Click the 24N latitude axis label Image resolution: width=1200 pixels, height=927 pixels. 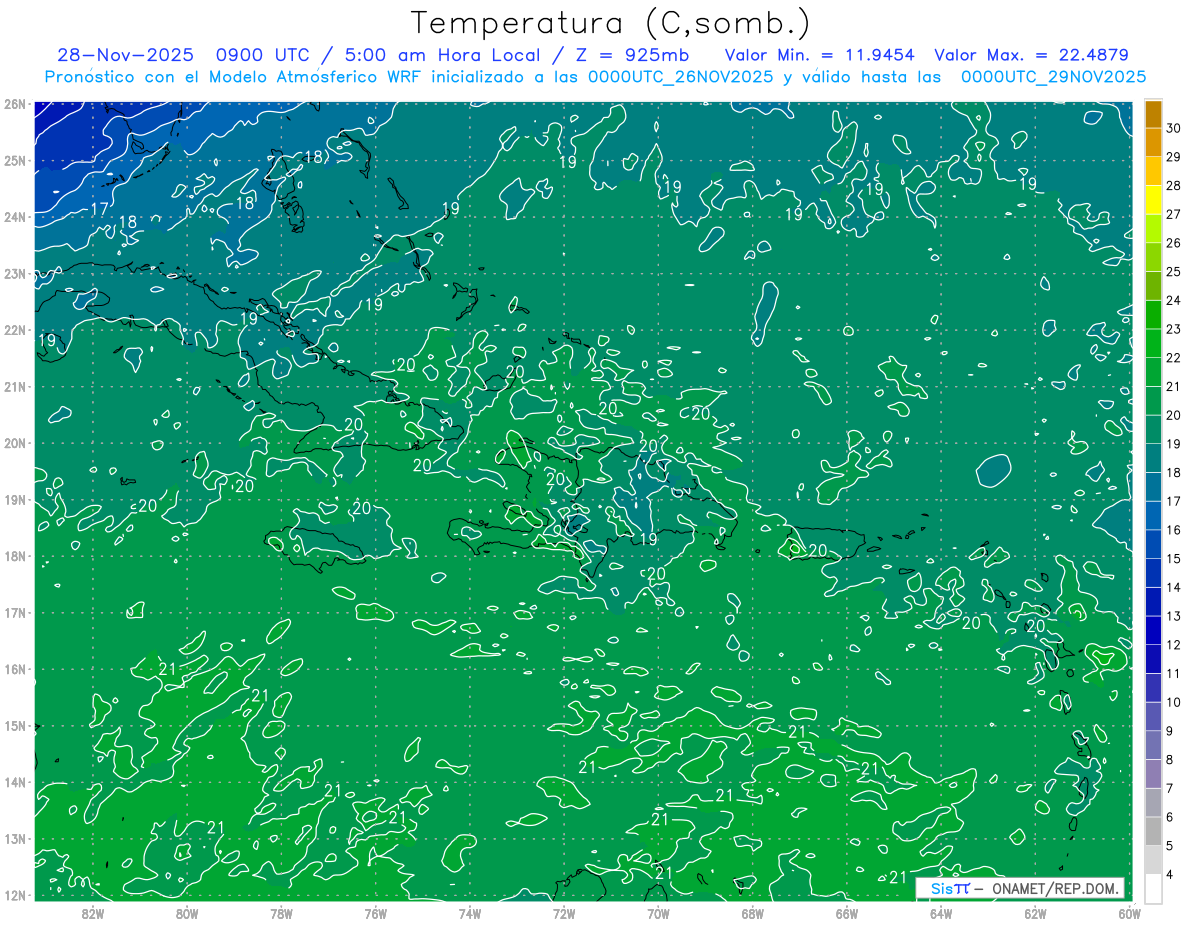click(14, 217)
